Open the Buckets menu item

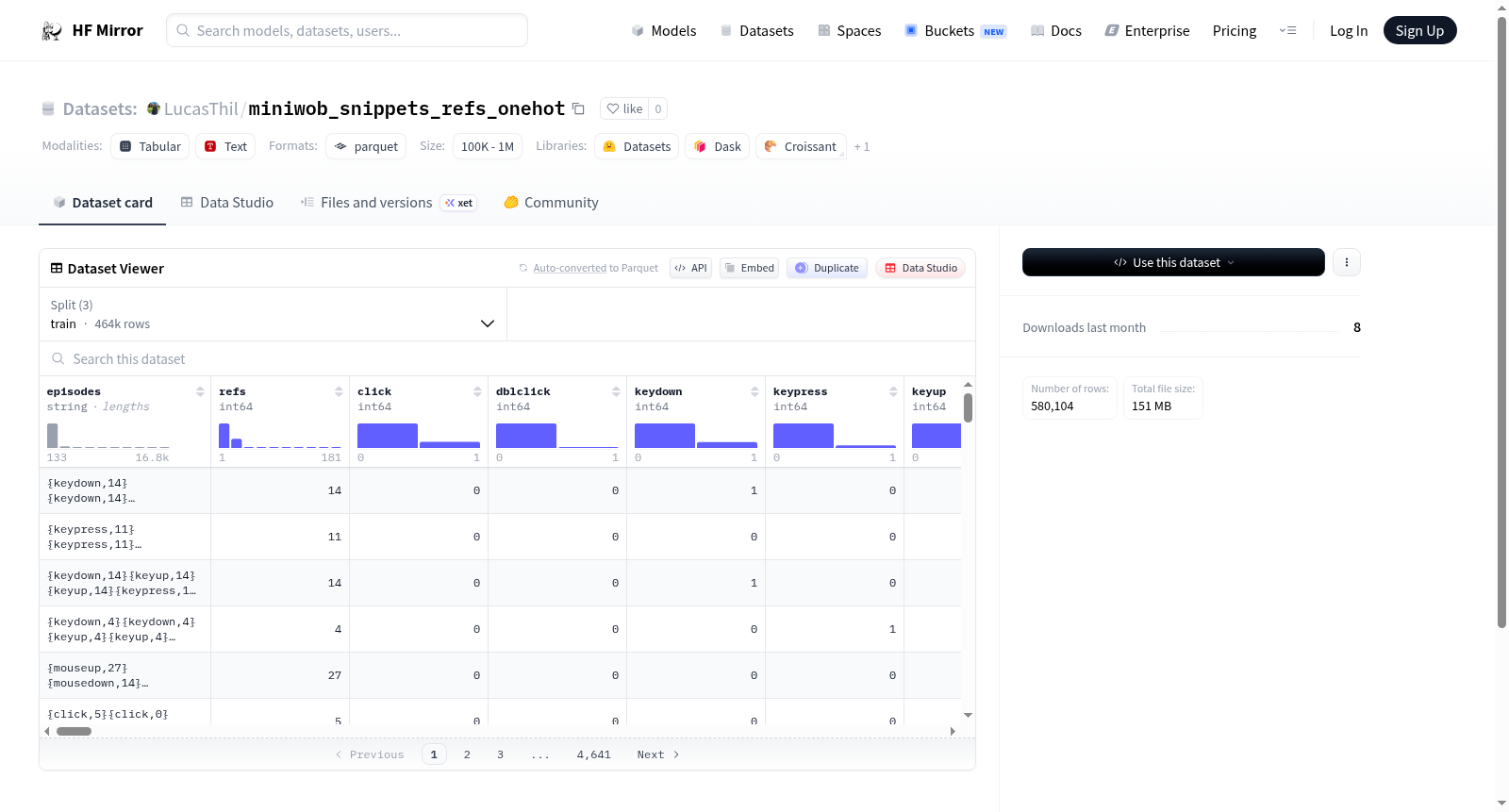tap(955, 31)
